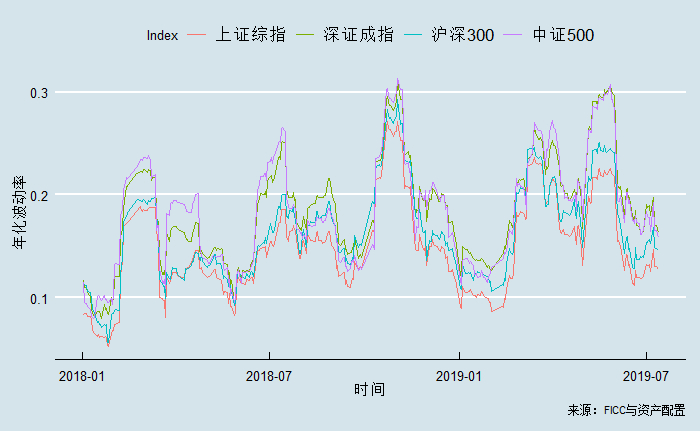Click the 2018-01 x-axis tick label
Viewport: 700px width, 432px height.
click(82, 376)
